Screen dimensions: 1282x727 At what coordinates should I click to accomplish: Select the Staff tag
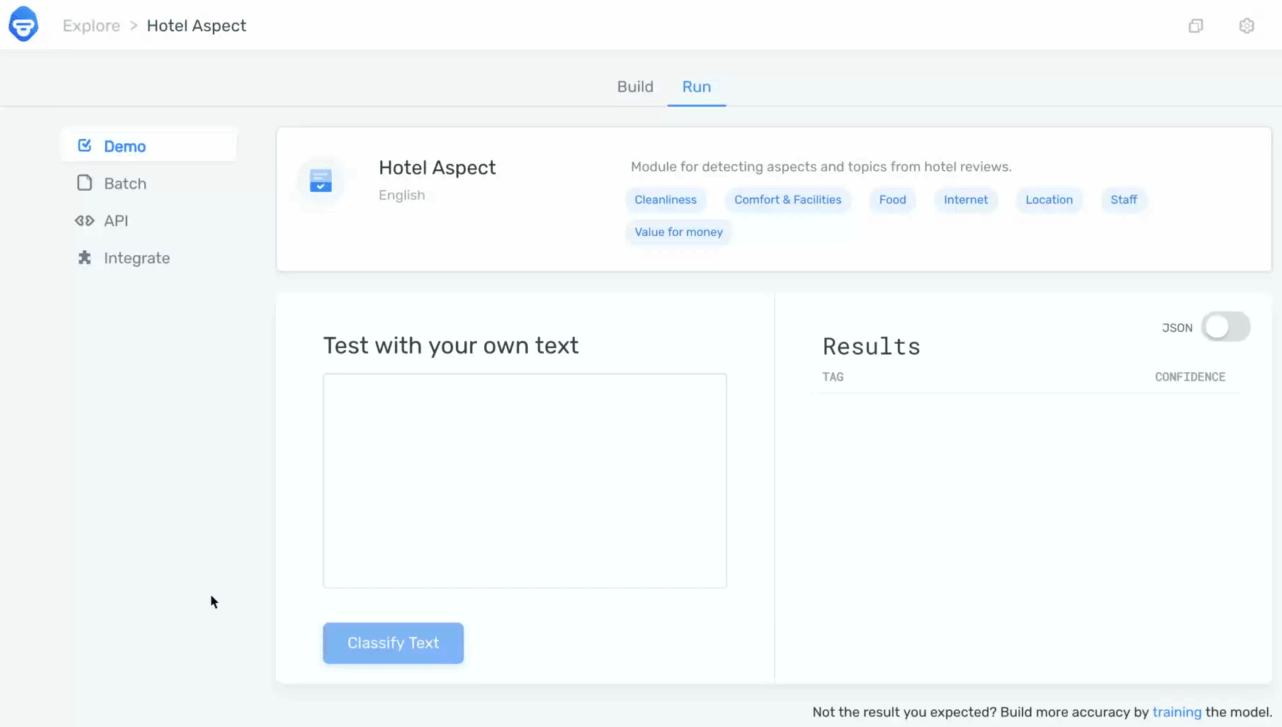point(1124,200)
